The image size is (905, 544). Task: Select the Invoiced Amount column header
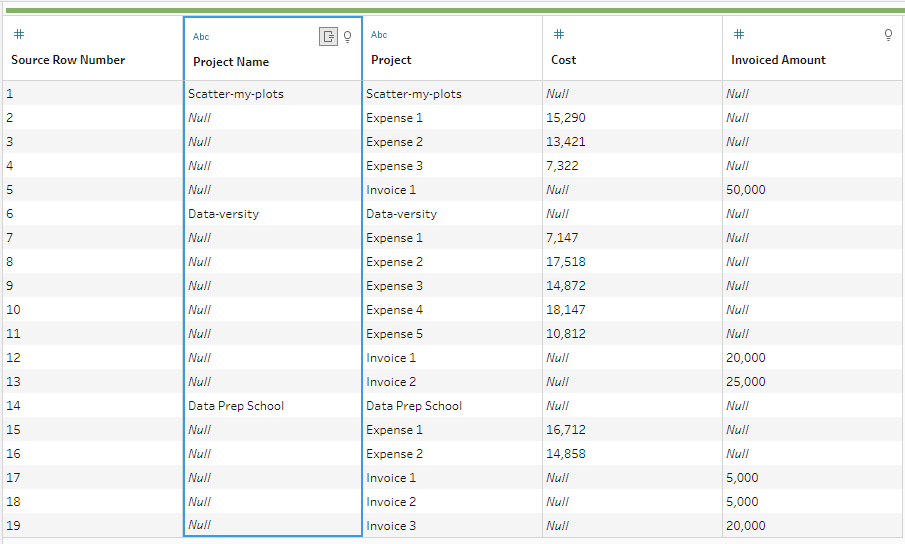click(x=778, y=60)
